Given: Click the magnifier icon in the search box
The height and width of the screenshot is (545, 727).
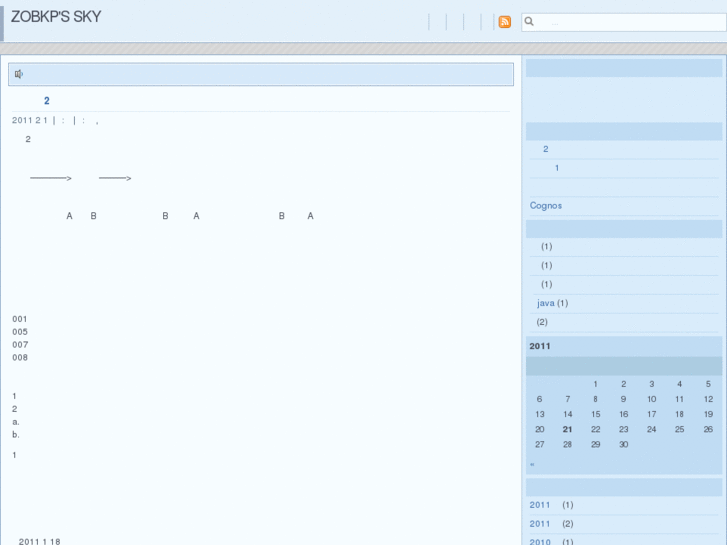Looking at the screenshot, I should (x=529, y=21).
